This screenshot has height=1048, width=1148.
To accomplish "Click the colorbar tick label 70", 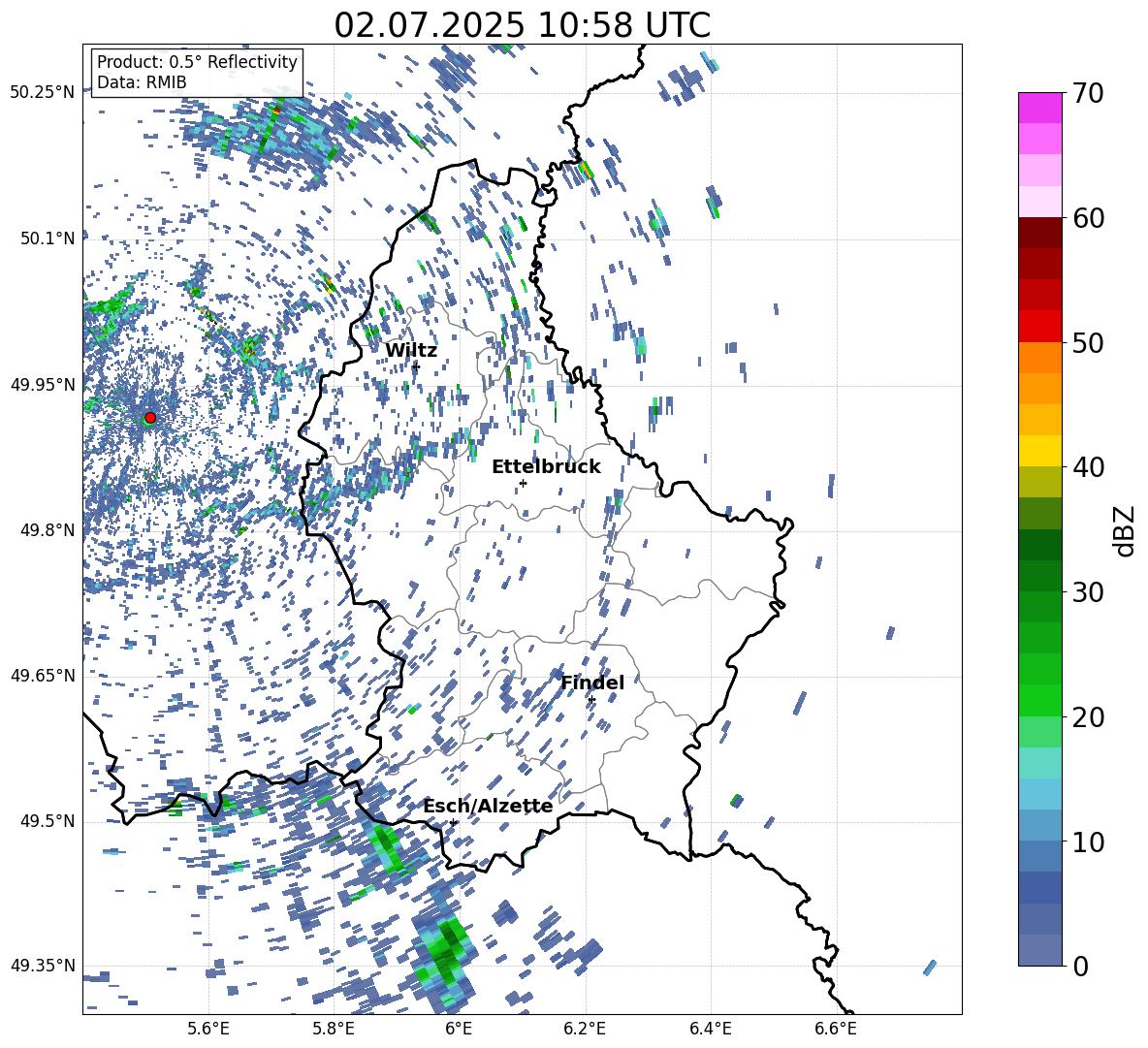I will tap(1087, 94).
